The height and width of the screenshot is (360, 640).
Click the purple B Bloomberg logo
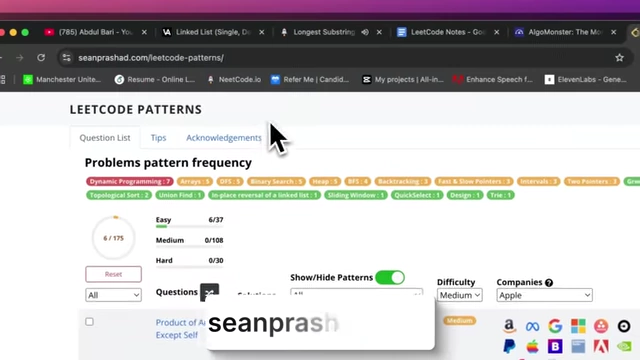coord(555,346)
